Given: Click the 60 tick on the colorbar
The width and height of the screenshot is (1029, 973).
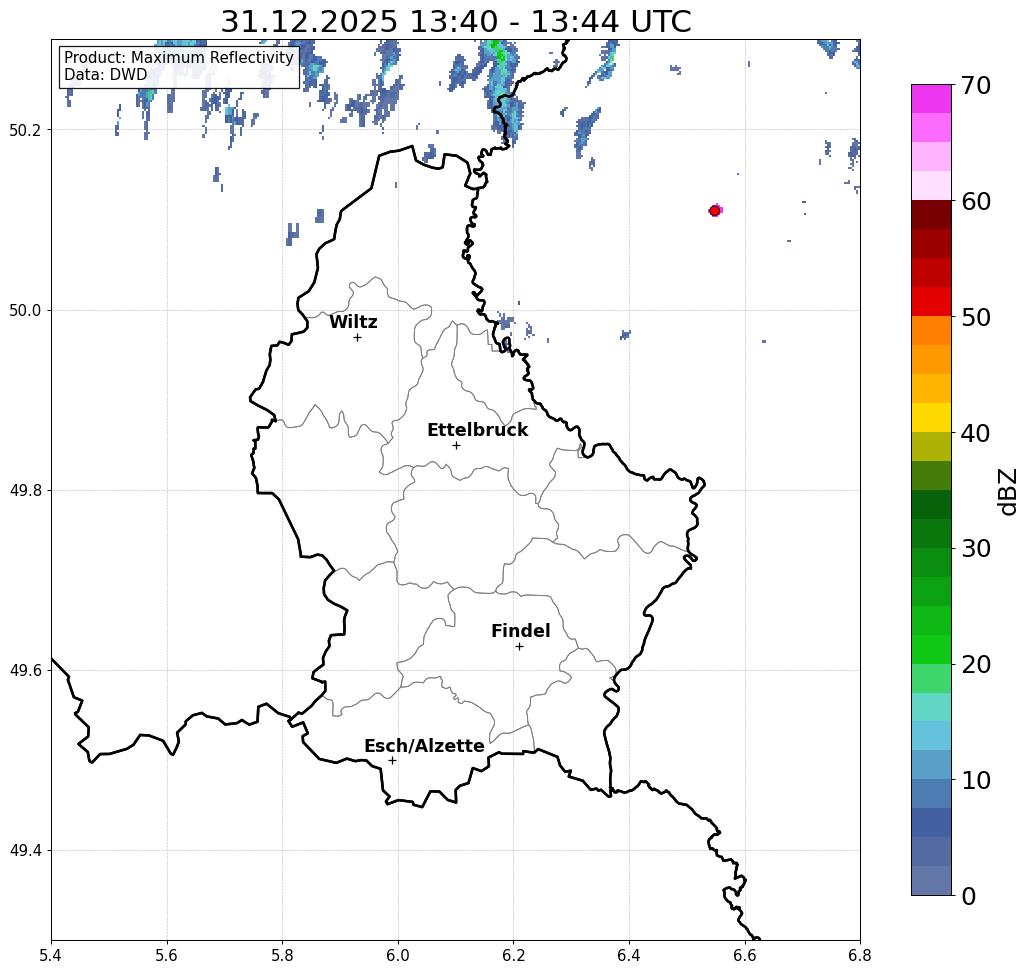Looking at the screenshot, I should [x=975, y=201].
